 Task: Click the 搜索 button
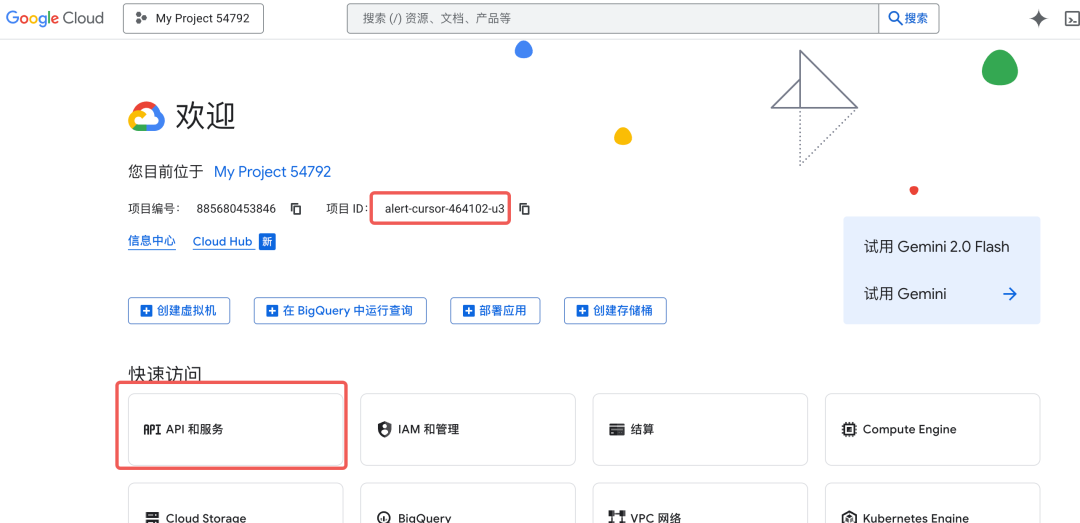click(x=908, y=19)
